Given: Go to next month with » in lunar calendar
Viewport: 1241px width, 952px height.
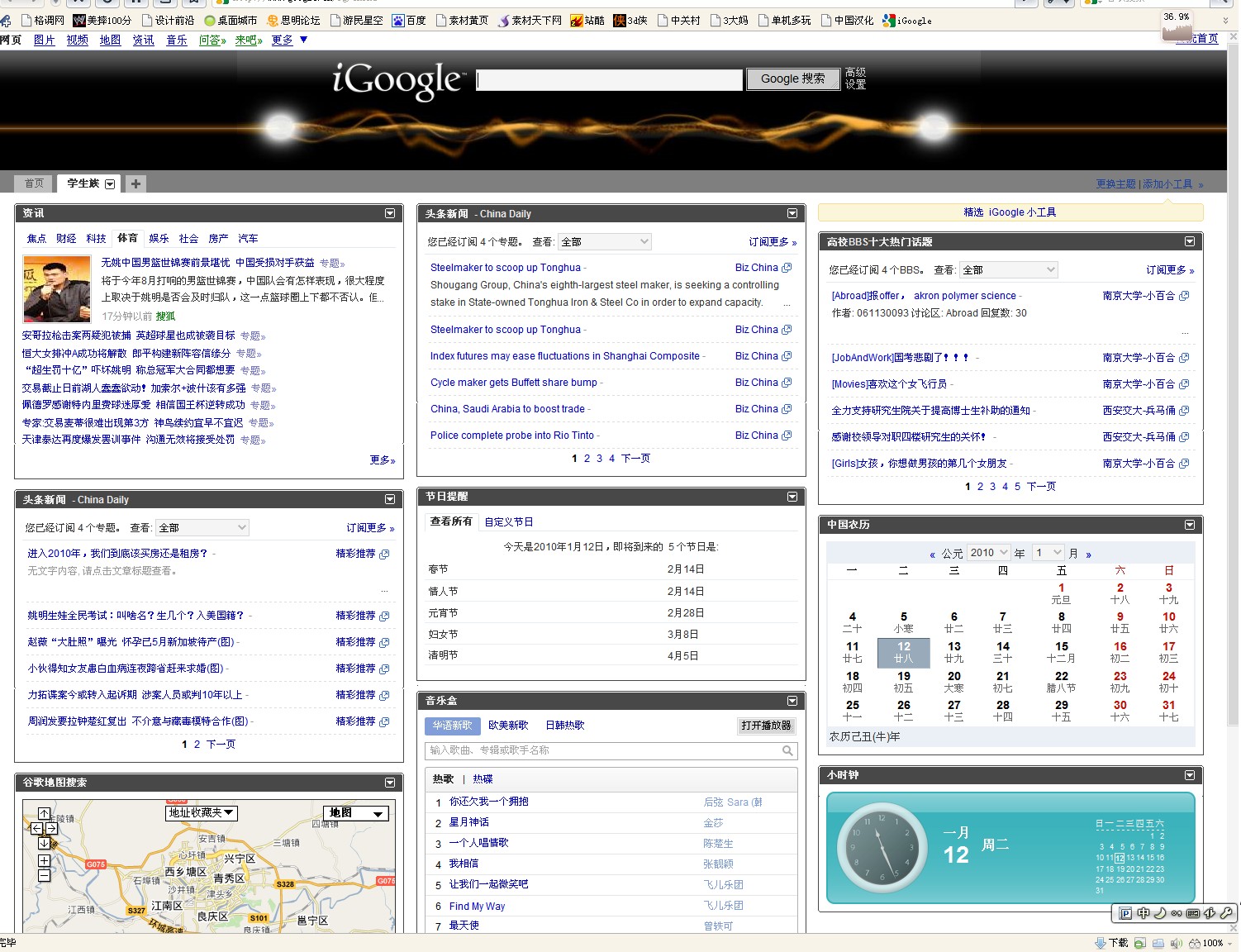Looking at the screenshot, I should pos(1089,555).
